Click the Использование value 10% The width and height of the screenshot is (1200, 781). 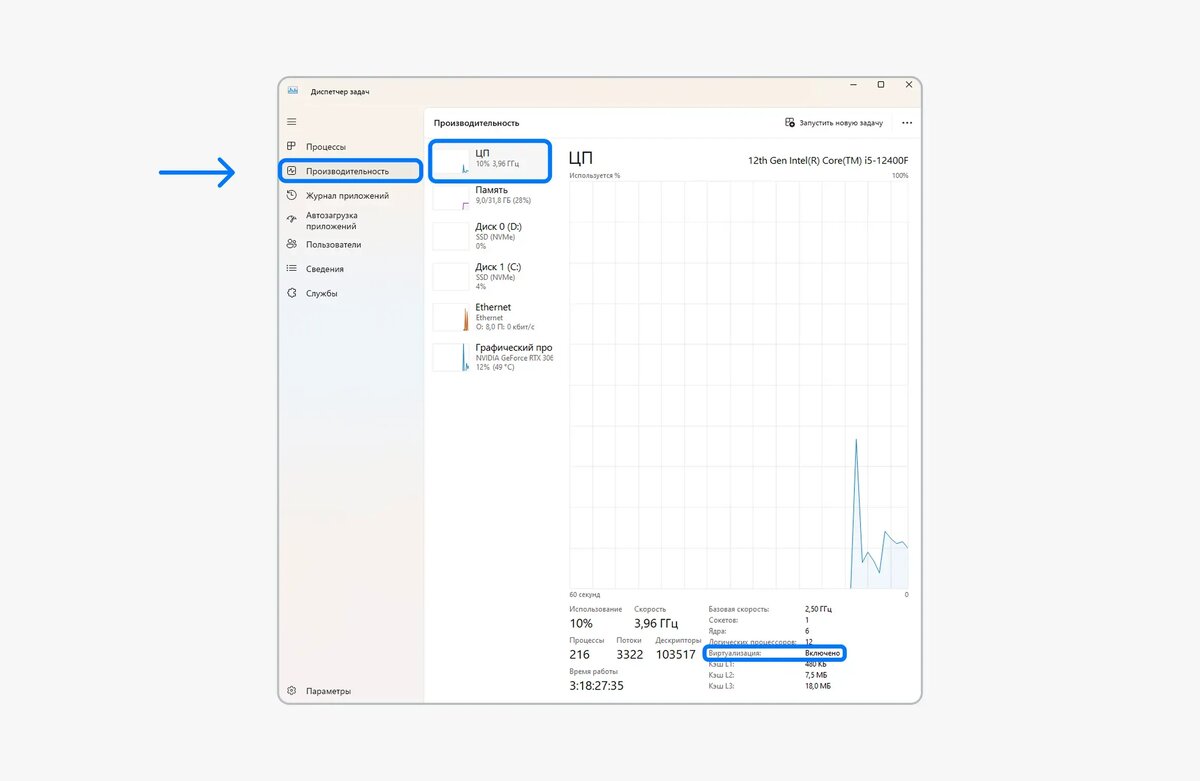(581, 624)
